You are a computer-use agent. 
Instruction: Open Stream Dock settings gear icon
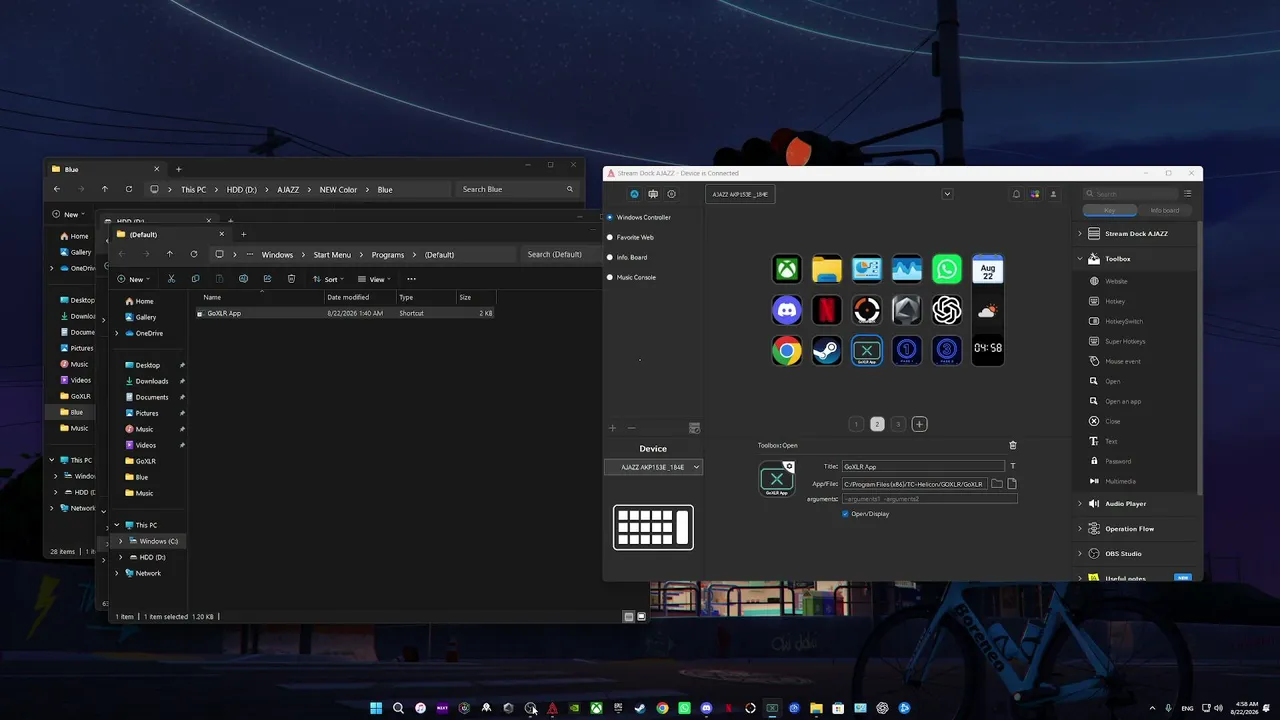tap(672, 194)
